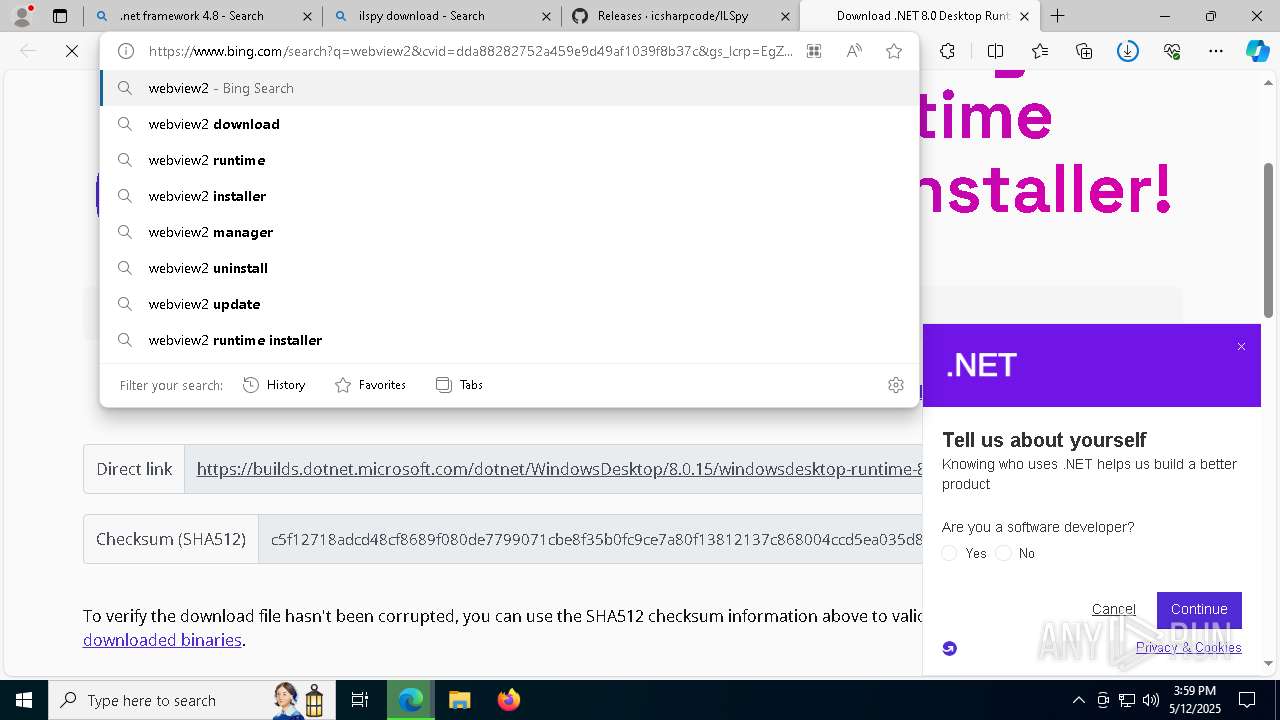
Task: Select Yes for software developer question
Action: coord(950,553)
